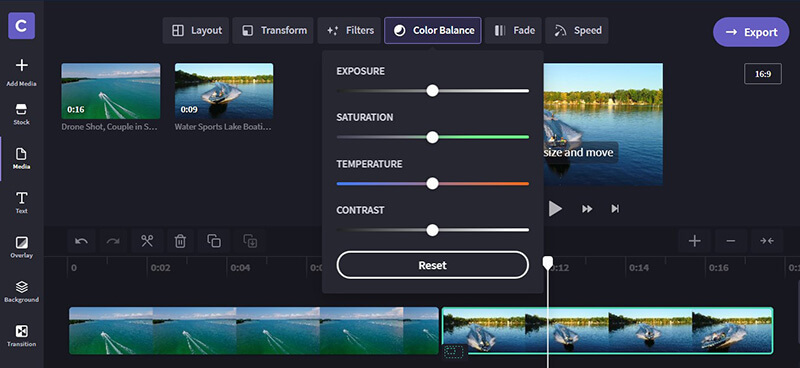Close the Color Balance tab panel
The width and height of the screenshot is (800, 368).
433,31
